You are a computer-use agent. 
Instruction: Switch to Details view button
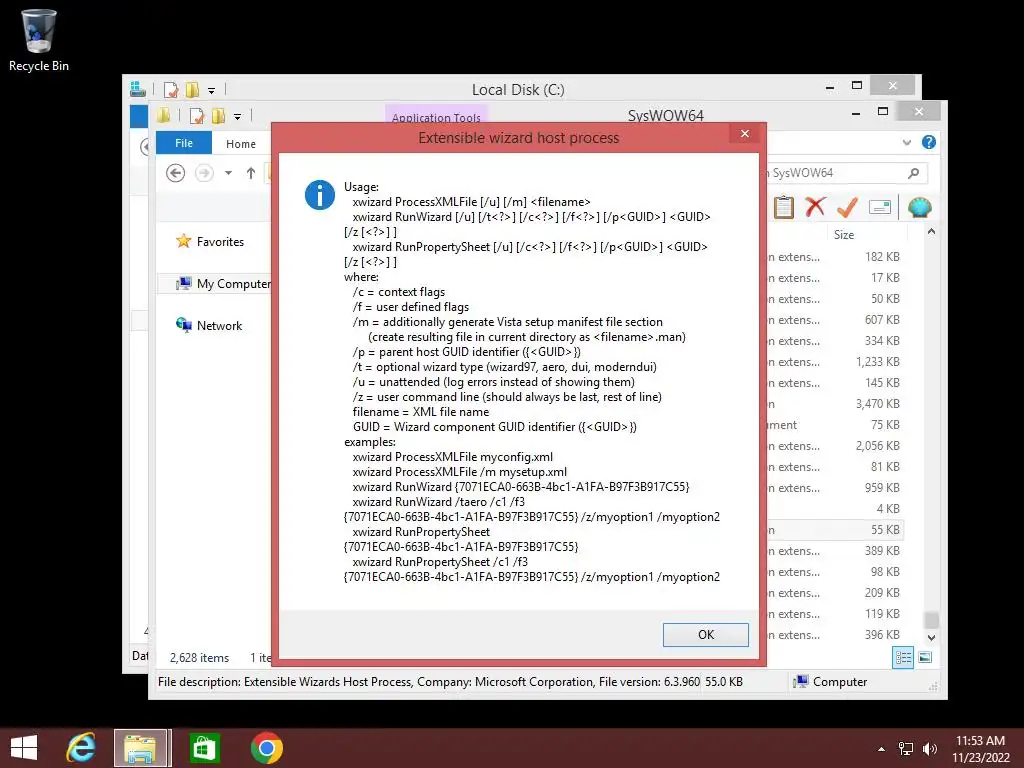[903, 658]
